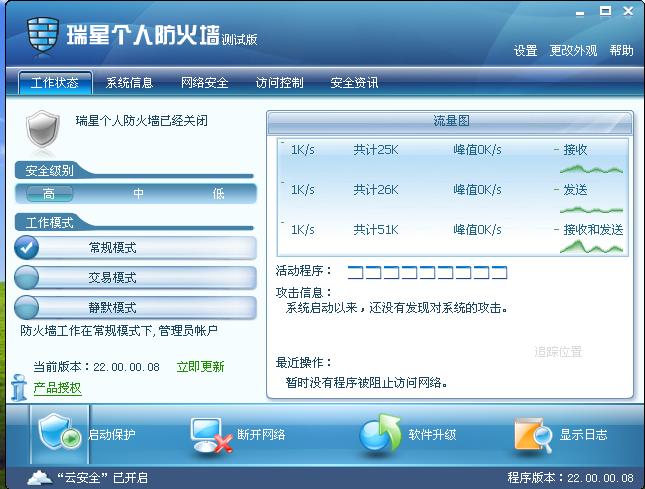645x489 pixels.
Task: Click the 软件升级 globe arrow icon
Action: [x=379, y=434]
